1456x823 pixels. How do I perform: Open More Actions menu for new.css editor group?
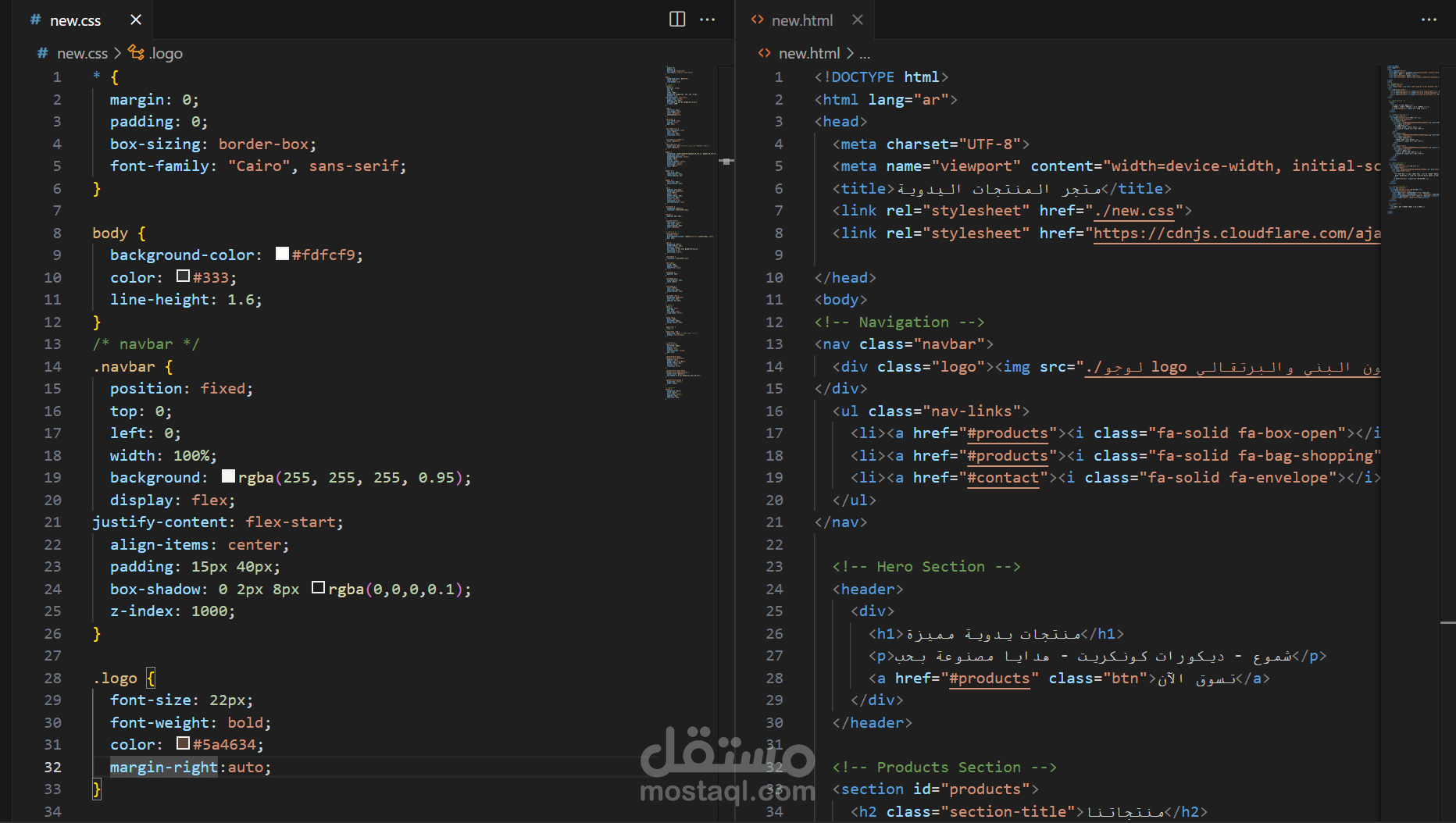[708, 20]
